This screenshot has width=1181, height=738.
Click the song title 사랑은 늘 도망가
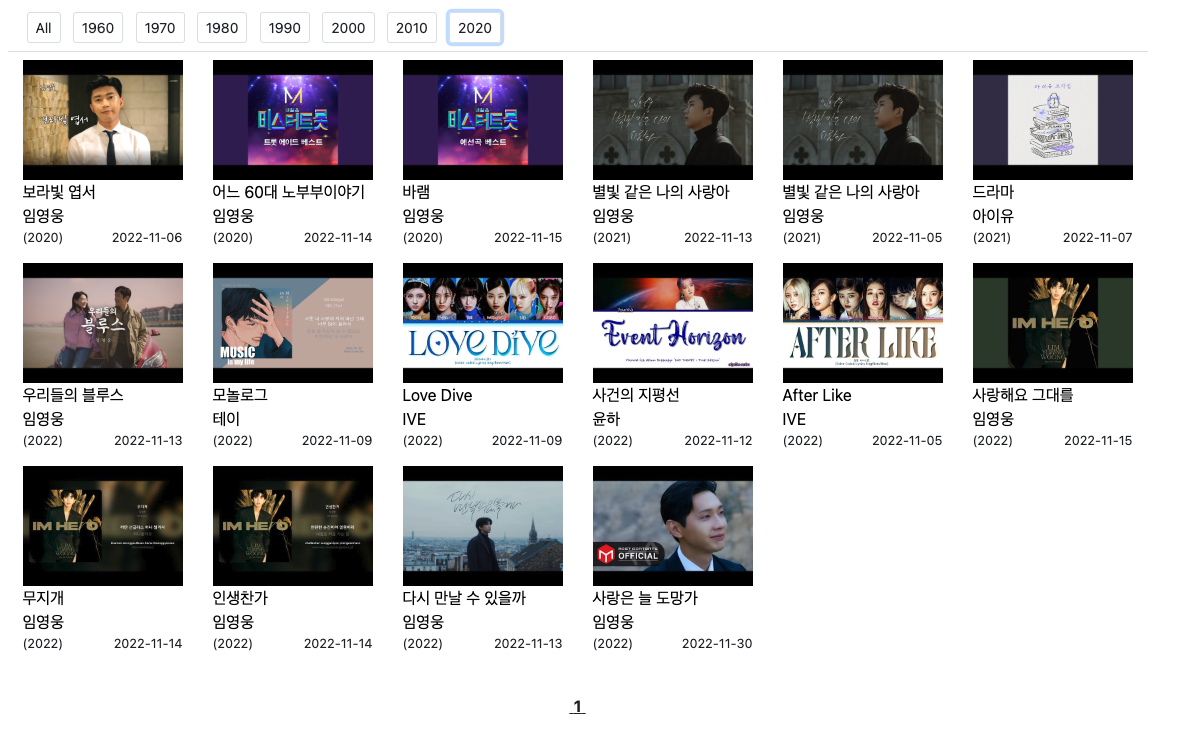point(645,599)
